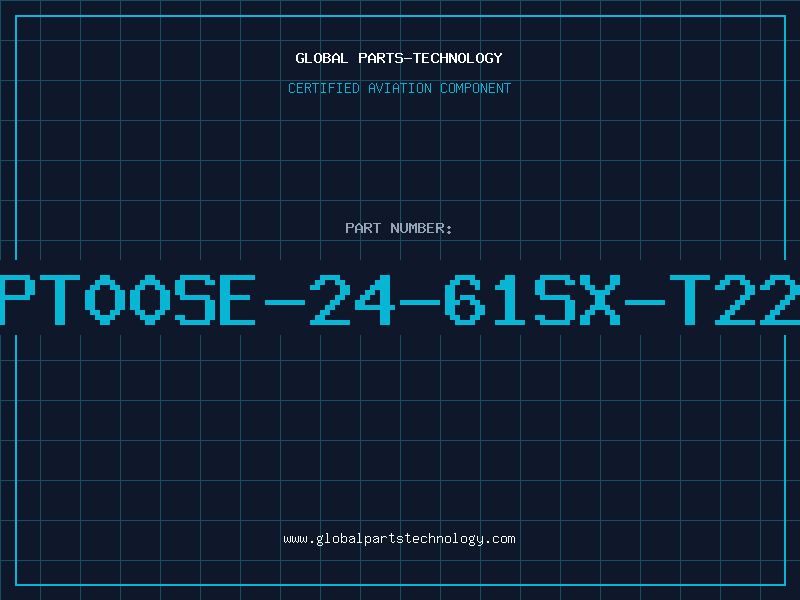Open the www.globalpartstechnology.com link
This screenshot has height=600, width=800.
[x=399, y=539]
